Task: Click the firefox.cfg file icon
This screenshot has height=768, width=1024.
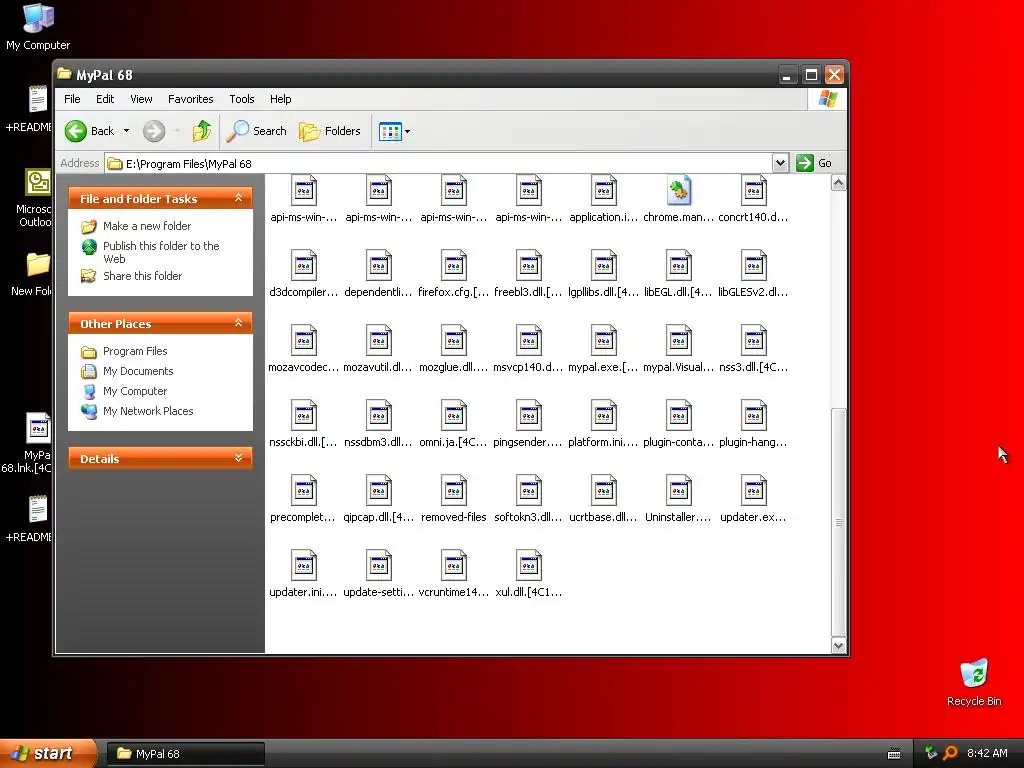Action: click(453, 266)
